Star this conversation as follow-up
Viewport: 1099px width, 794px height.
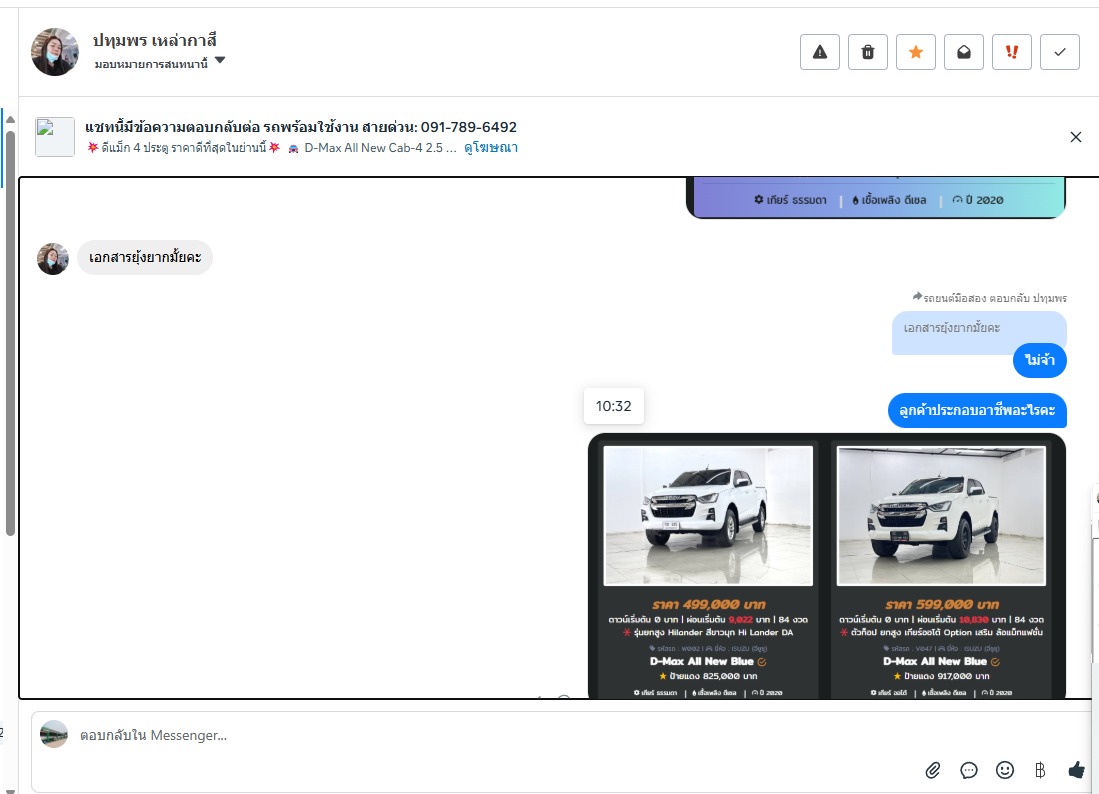tap(915, 52)
